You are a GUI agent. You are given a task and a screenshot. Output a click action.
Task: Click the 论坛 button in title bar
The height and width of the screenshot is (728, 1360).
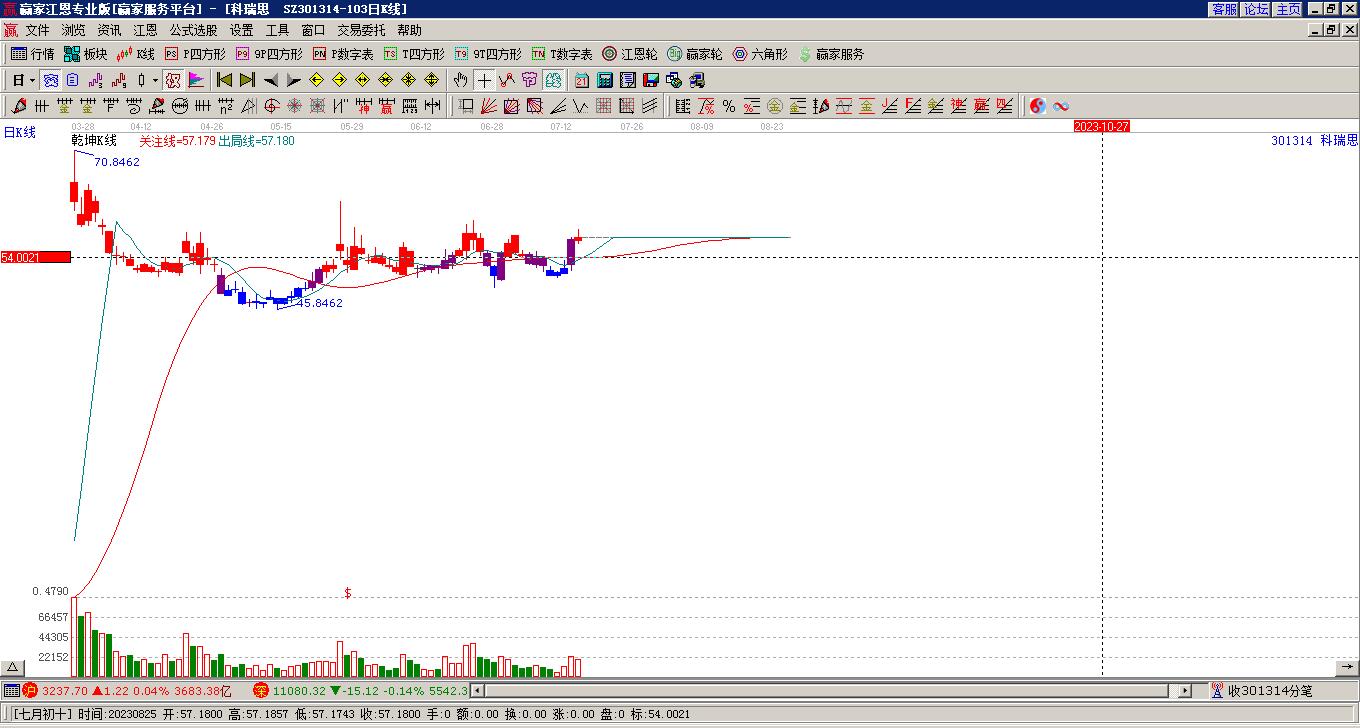coord(1256,8)
